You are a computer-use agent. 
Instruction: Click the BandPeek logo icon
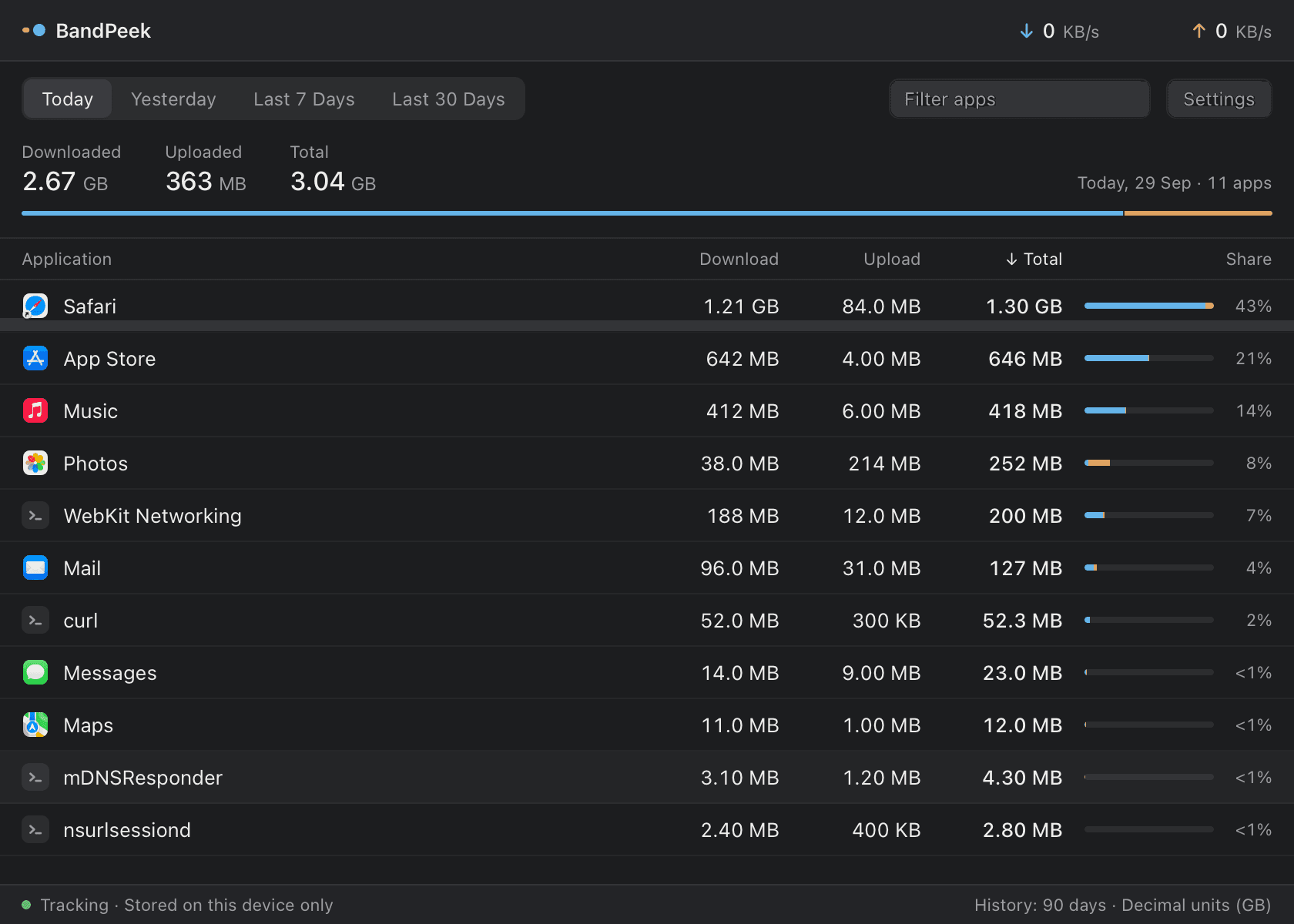(34, 31)
